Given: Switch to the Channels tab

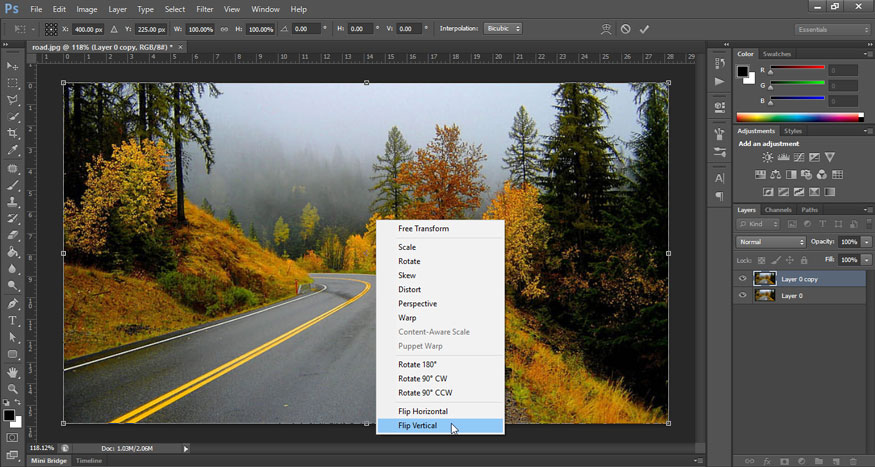Looking at the screenshot, I should pyautogui.click(x=778, y=210).
